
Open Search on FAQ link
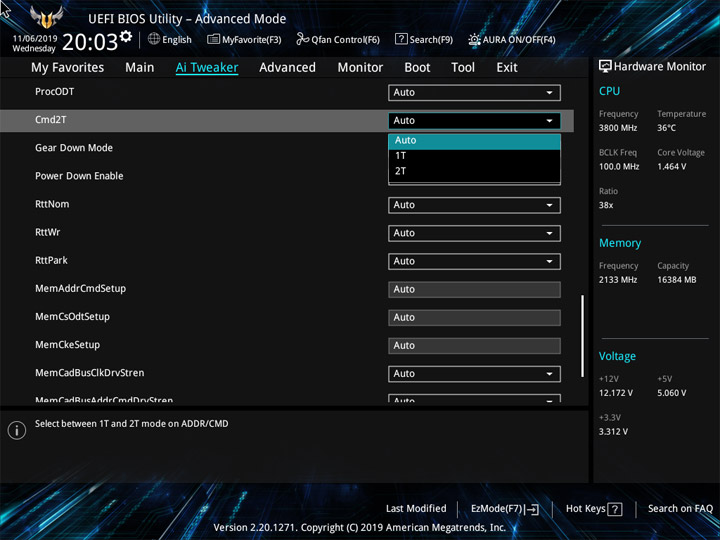click(680, 508)
